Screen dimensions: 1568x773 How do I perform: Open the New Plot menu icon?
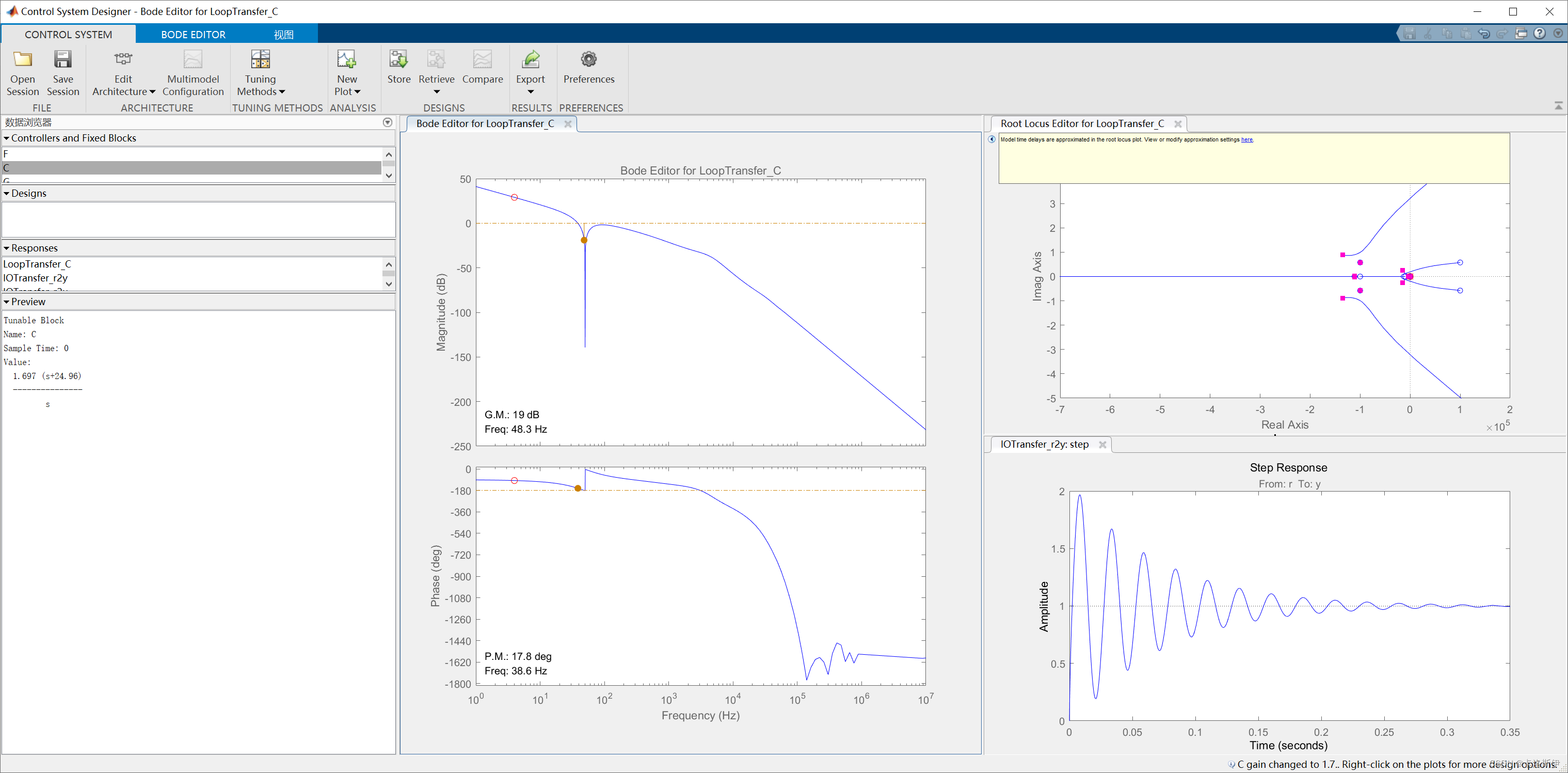click(x=347, y=60)
